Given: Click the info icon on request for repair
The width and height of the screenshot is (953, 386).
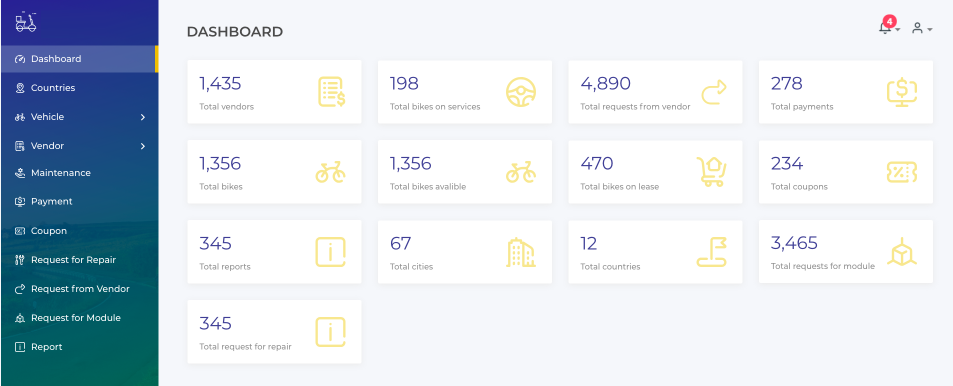Looking at the screenshot, I should pos(331,333).
